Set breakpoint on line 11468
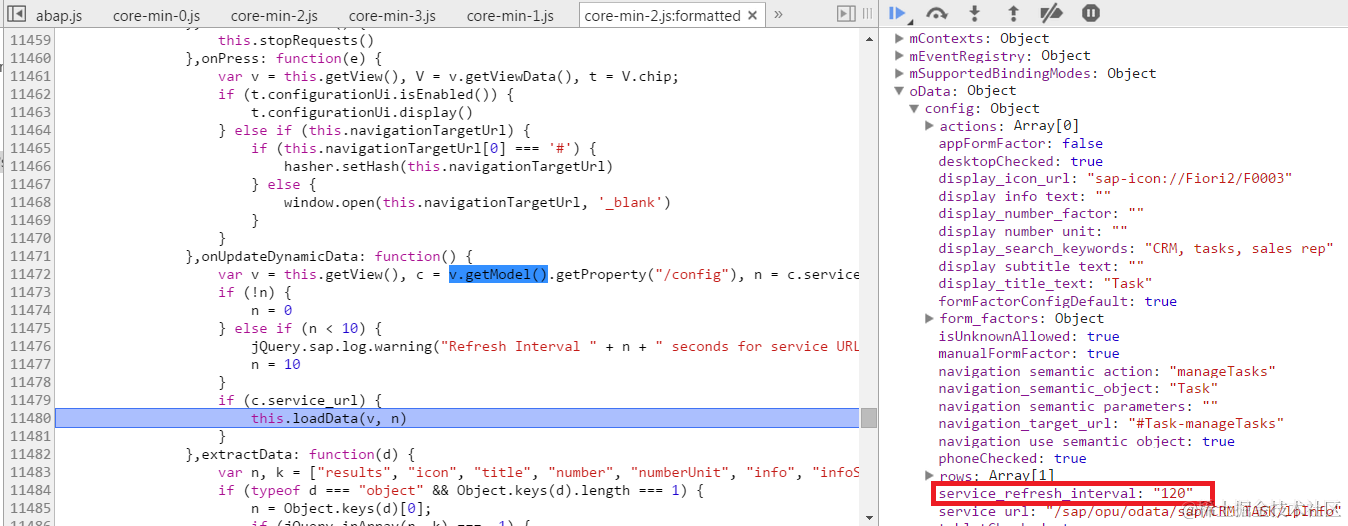This screenshot has height=526, width=1348. pyautogui.click(x=30, y=202)
